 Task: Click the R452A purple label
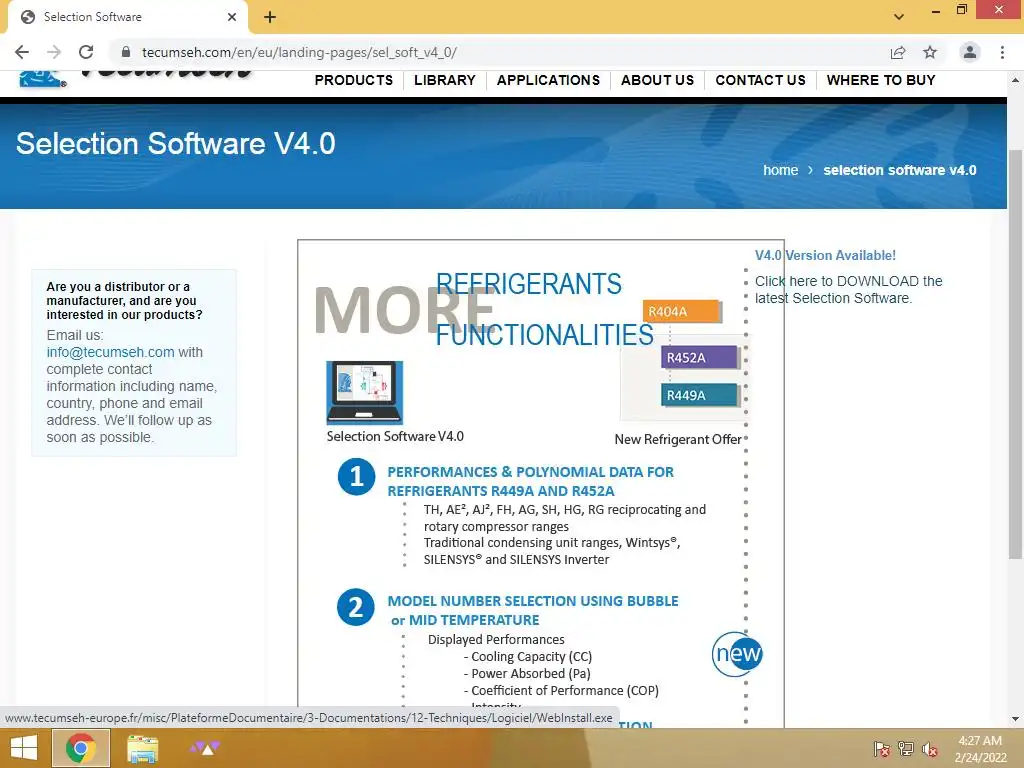point(700,357)
